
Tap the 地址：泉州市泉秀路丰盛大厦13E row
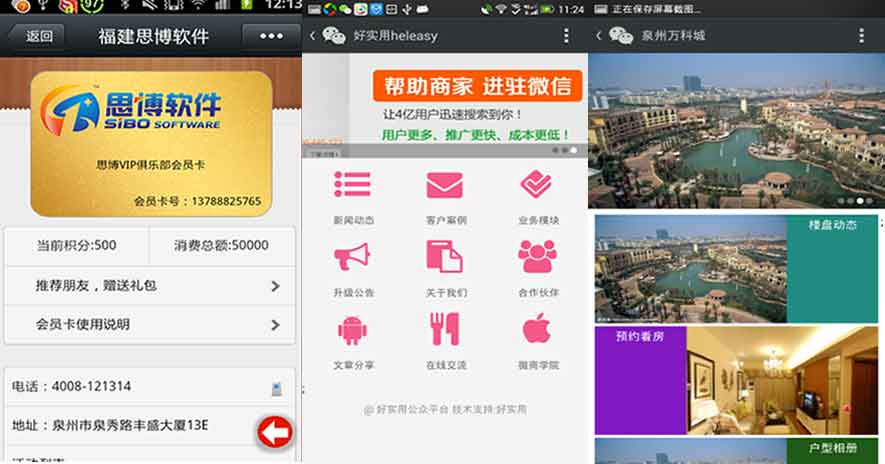(150, 426)
